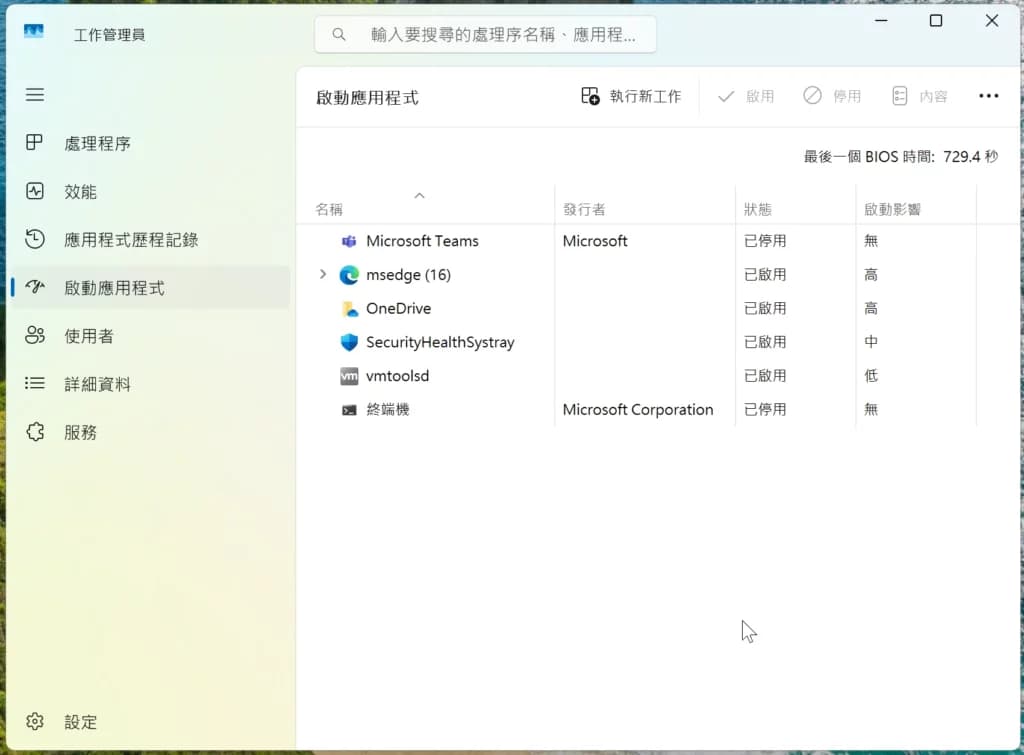Click the search magnifier icon
1024x755 pixels.
click(338, 34)
